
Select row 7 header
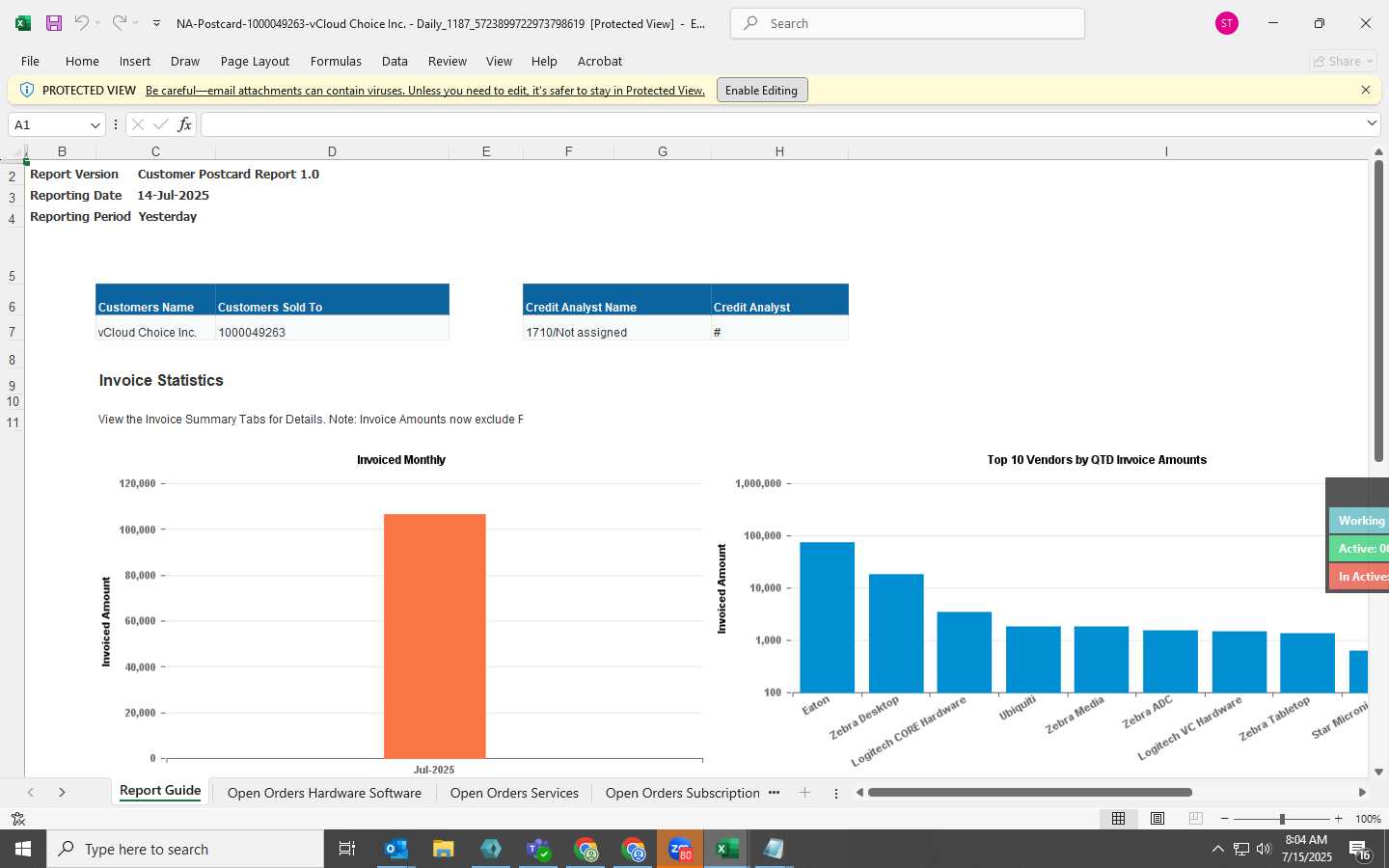[12, 332]
